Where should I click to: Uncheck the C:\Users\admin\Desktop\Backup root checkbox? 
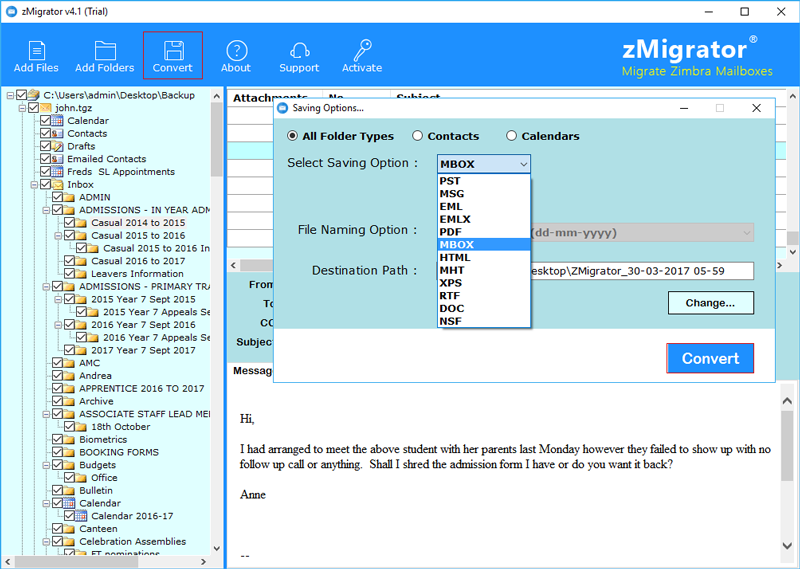[x=21, y=95]
